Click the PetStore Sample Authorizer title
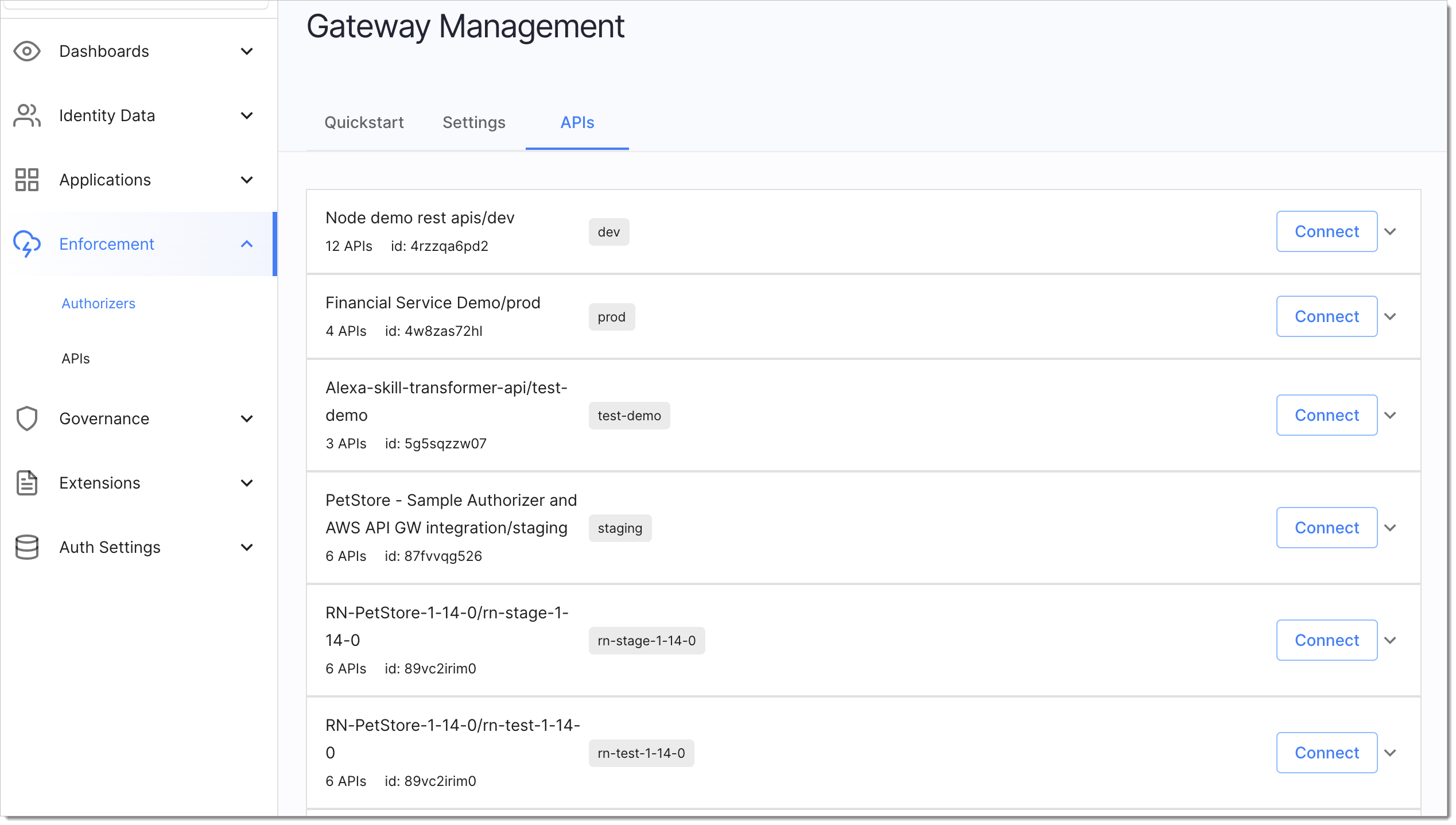This screenshot has width=1456, height=825. 452,514
